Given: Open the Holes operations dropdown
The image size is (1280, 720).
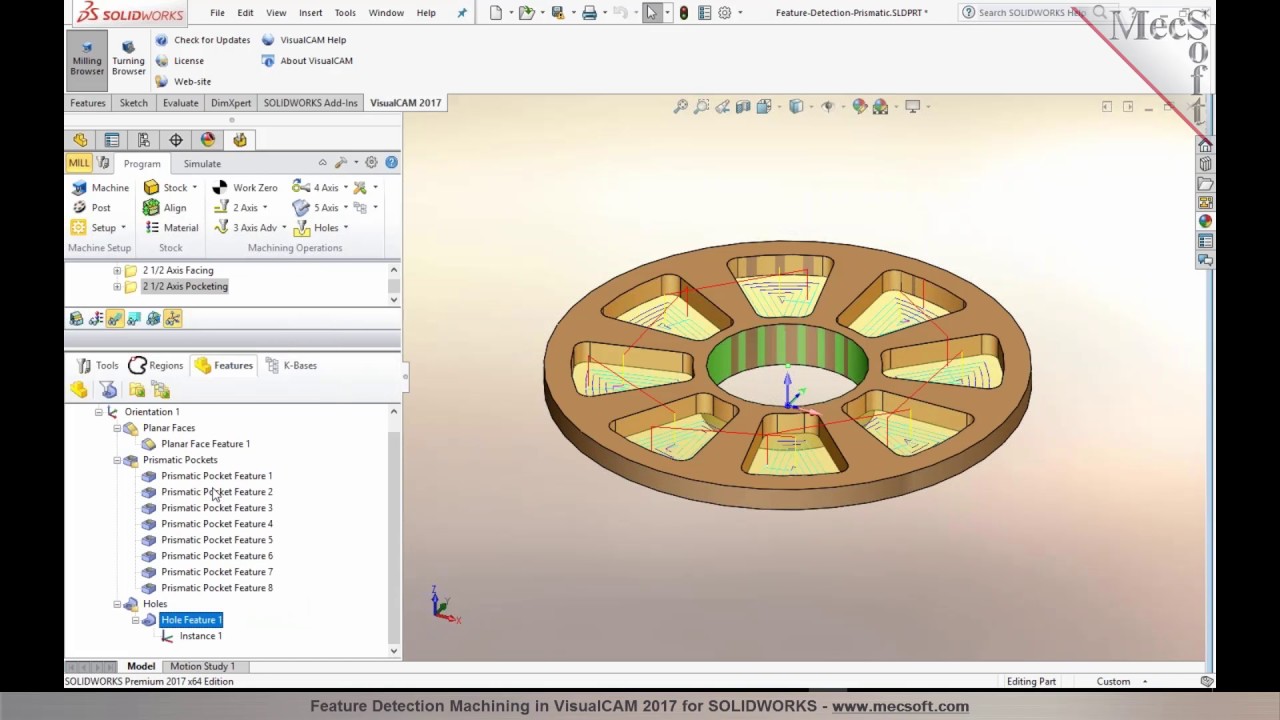Looking at the screenshot, I should tap(321, 228).
